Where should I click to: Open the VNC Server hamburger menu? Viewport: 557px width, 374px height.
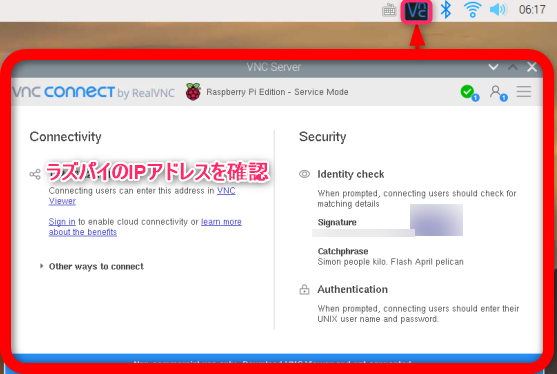pyautogui.click(x=524, y=92)
